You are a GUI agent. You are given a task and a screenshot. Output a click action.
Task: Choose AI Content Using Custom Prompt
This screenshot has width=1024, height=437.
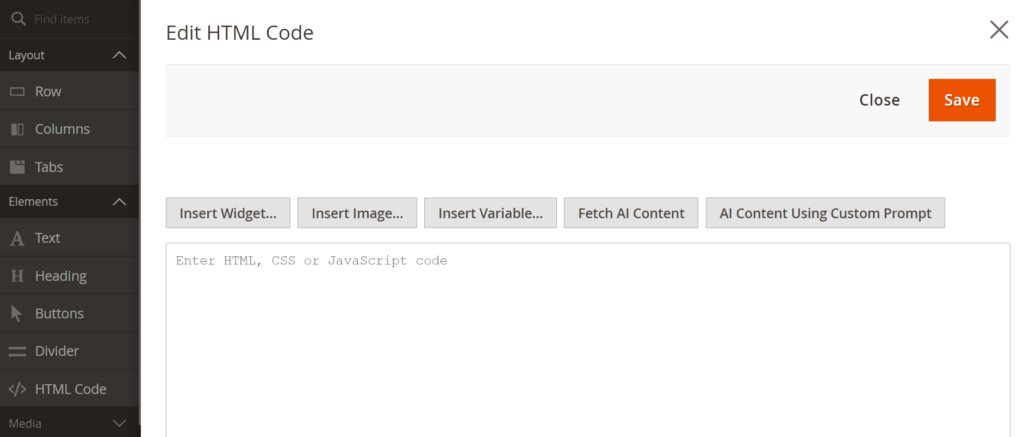tap(825, 213)
